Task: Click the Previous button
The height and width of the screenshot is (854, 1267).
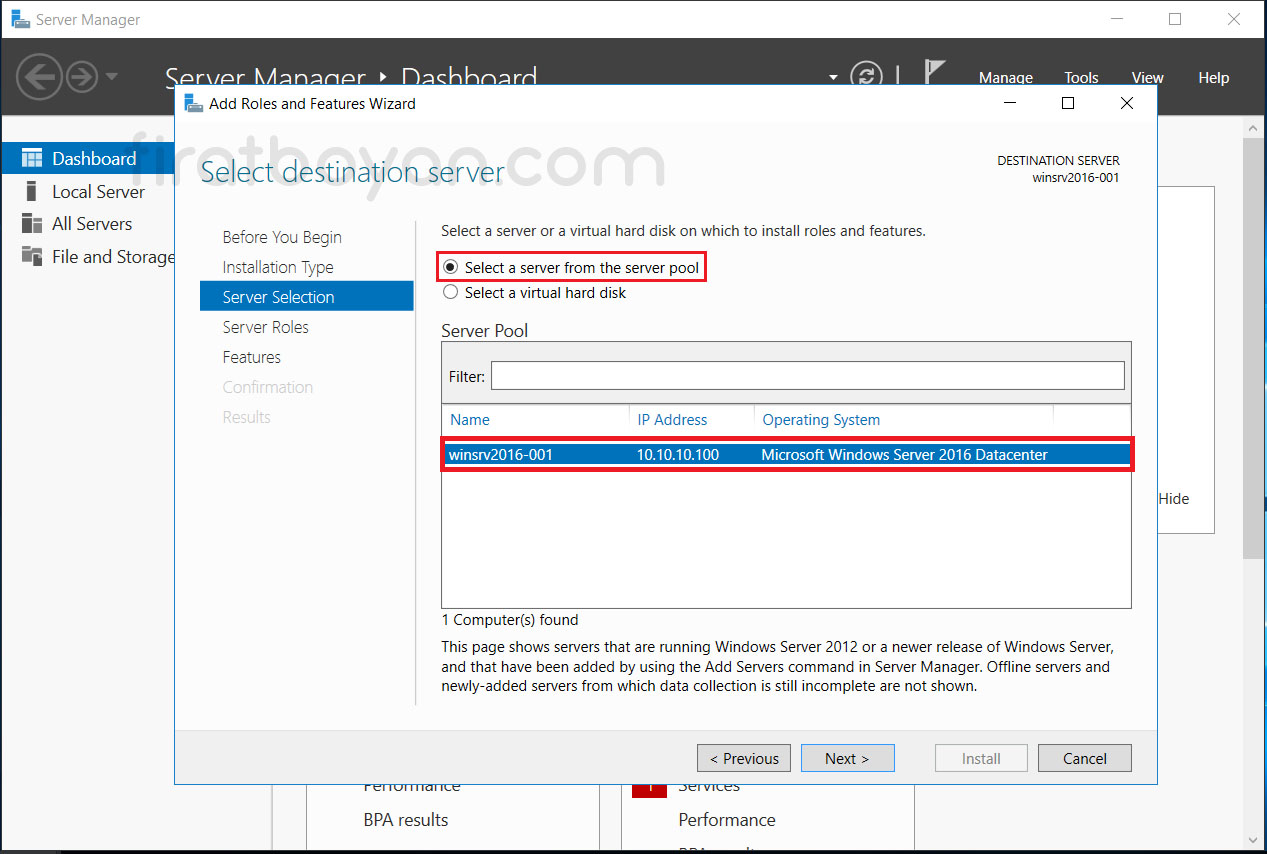Action: [744, 758]
